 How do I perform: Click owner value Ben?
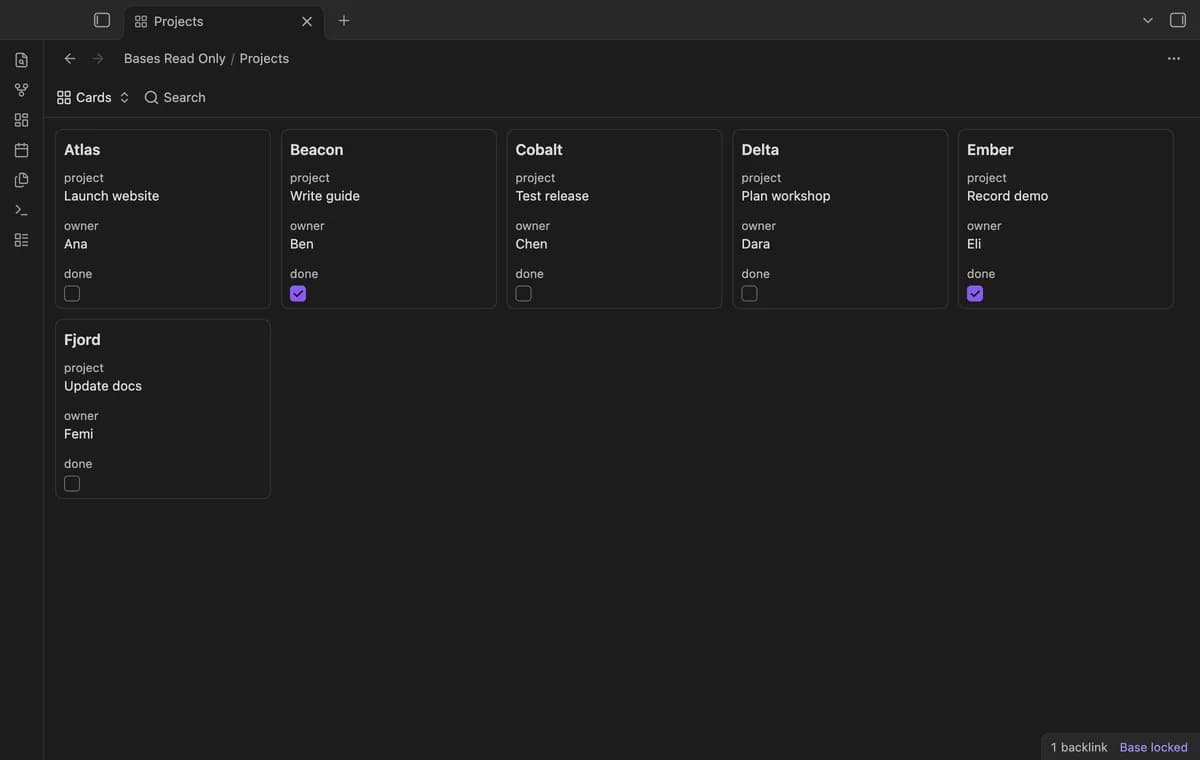[x=302, y=244]
